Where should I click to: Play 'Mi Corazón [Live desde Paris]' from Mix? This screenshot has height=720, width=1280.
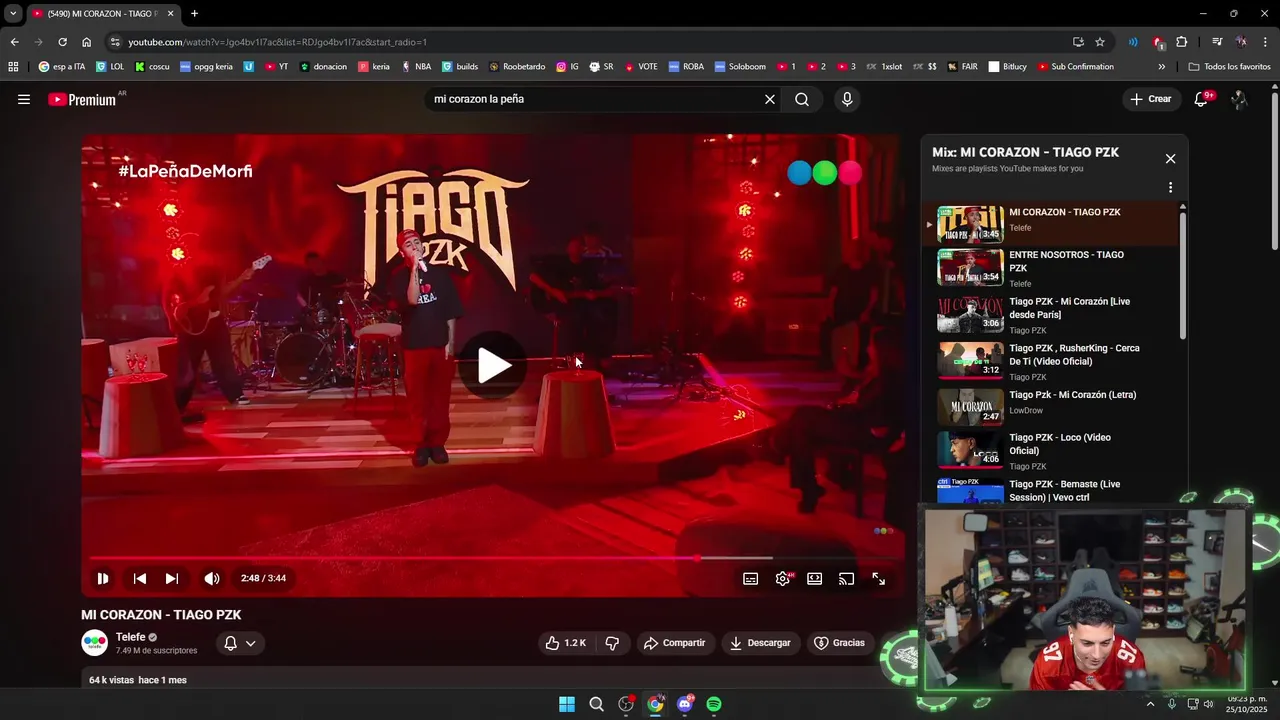coord(1052,314)
